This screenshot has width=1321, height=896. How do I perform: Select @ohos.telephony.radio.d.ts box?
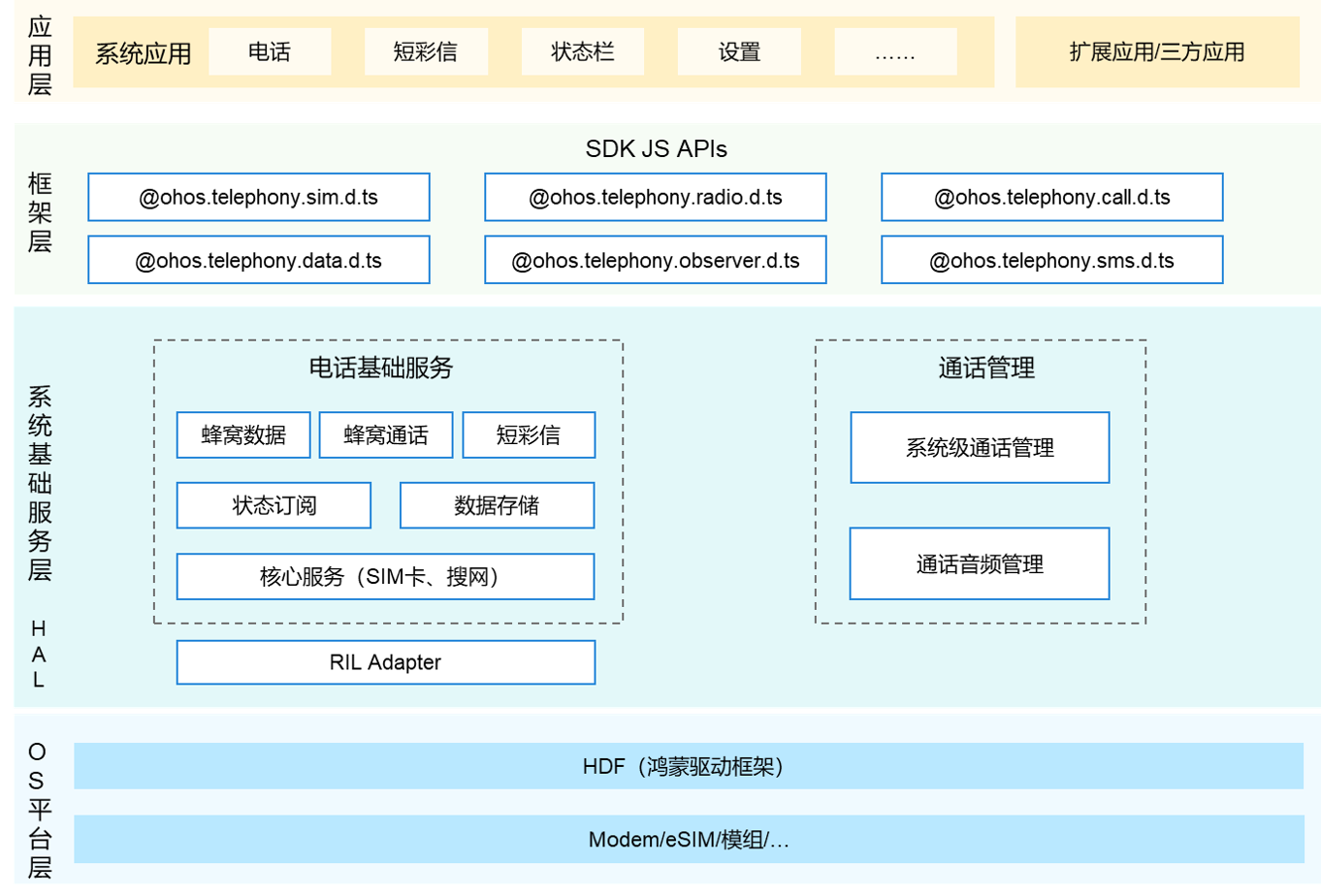coord(656,197)
